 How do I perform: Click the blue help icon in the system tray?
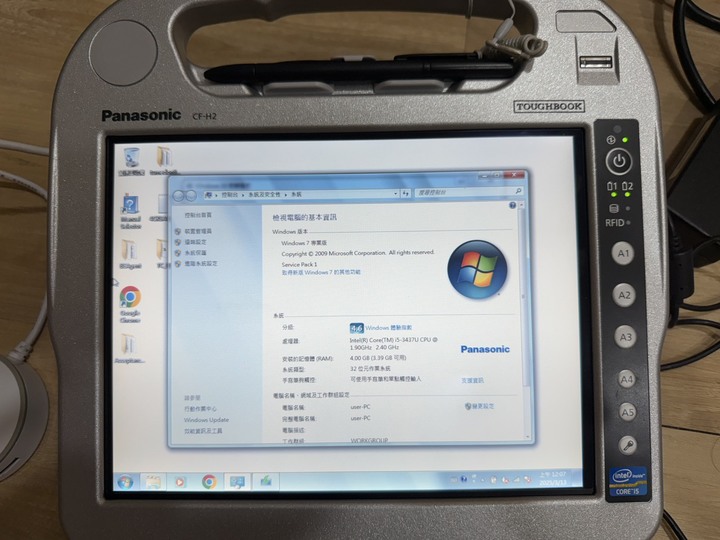[464, 479]
